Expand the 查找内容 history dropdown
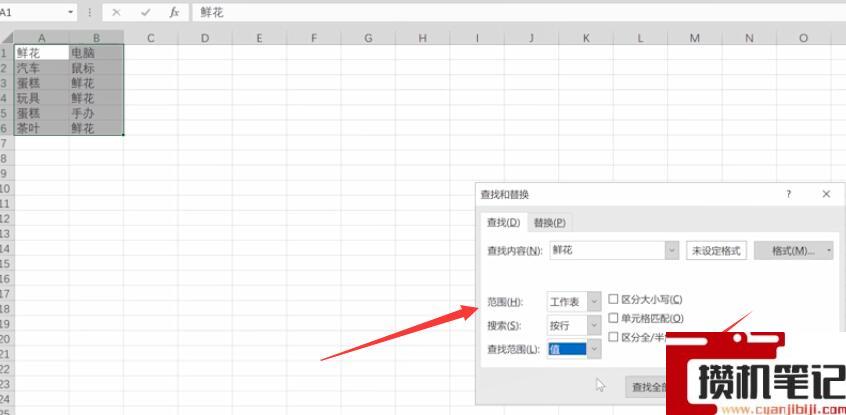 (672, 250)
